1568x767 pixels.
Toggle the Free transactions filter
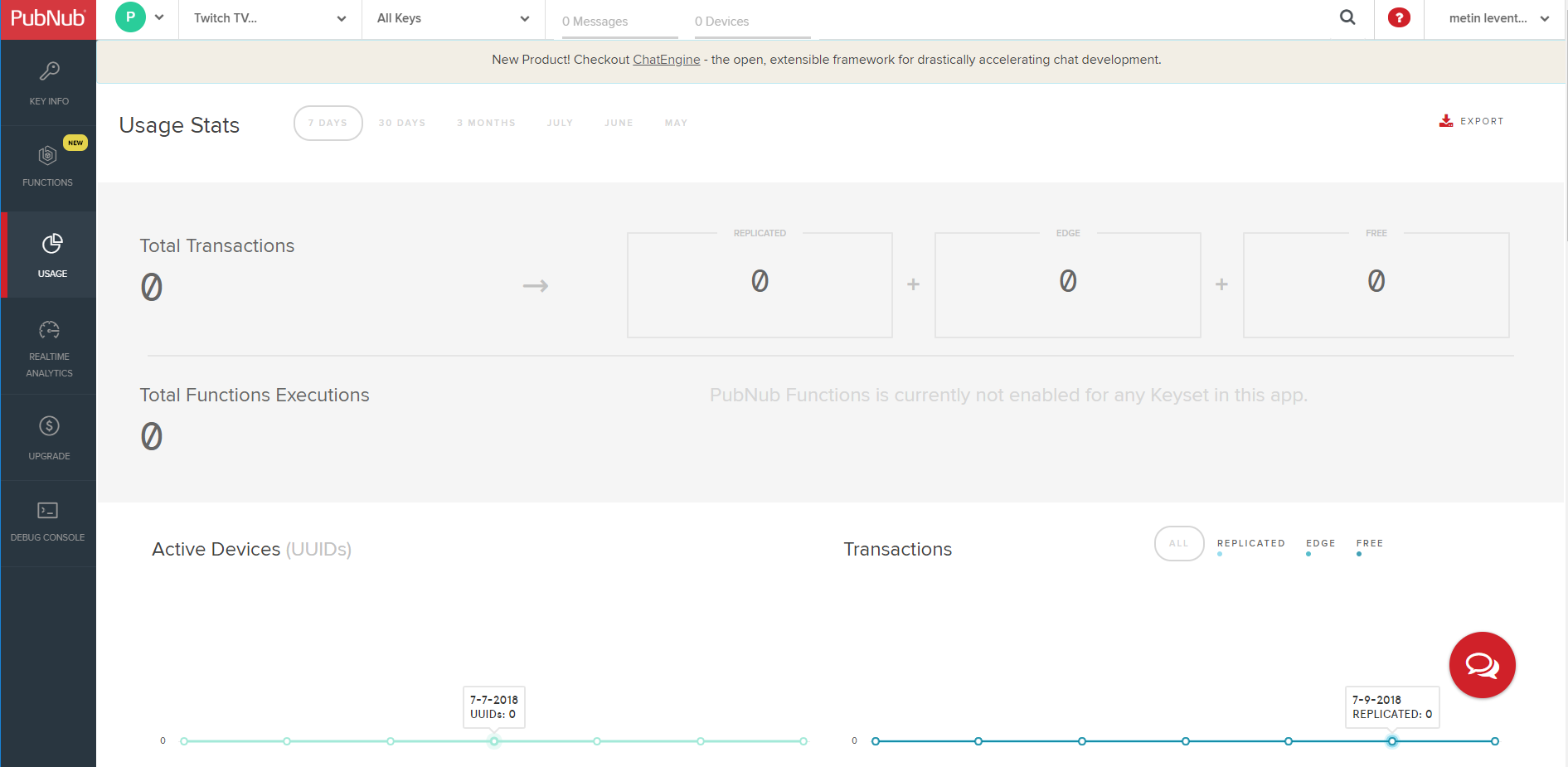[x=1370, y=544]
